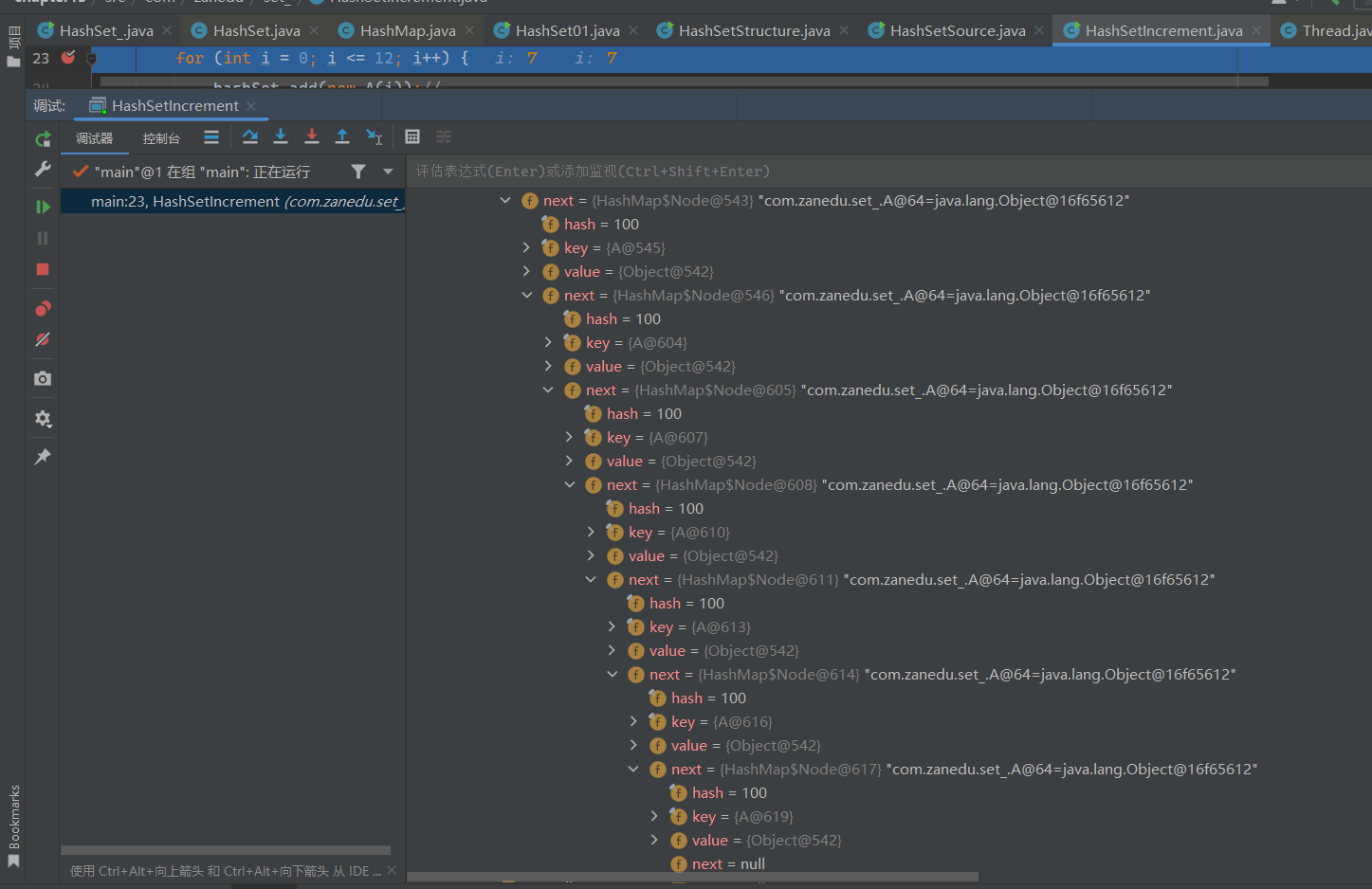The height and width of the screenshot is (889, 1372).
Task: Toggle the code fold marker on line 23
Action: (91, 58)
